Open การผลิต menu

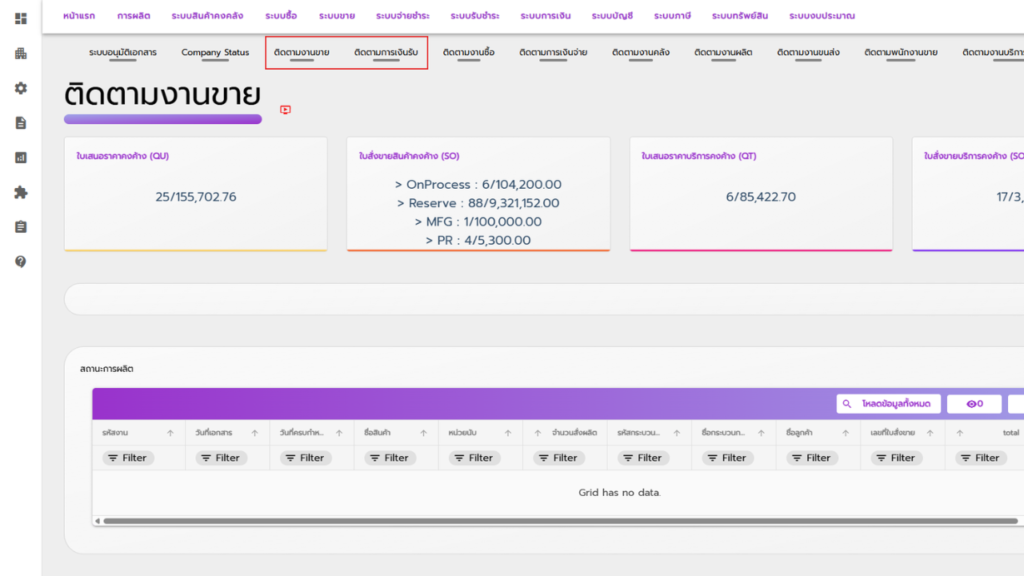tap(134, 16)
